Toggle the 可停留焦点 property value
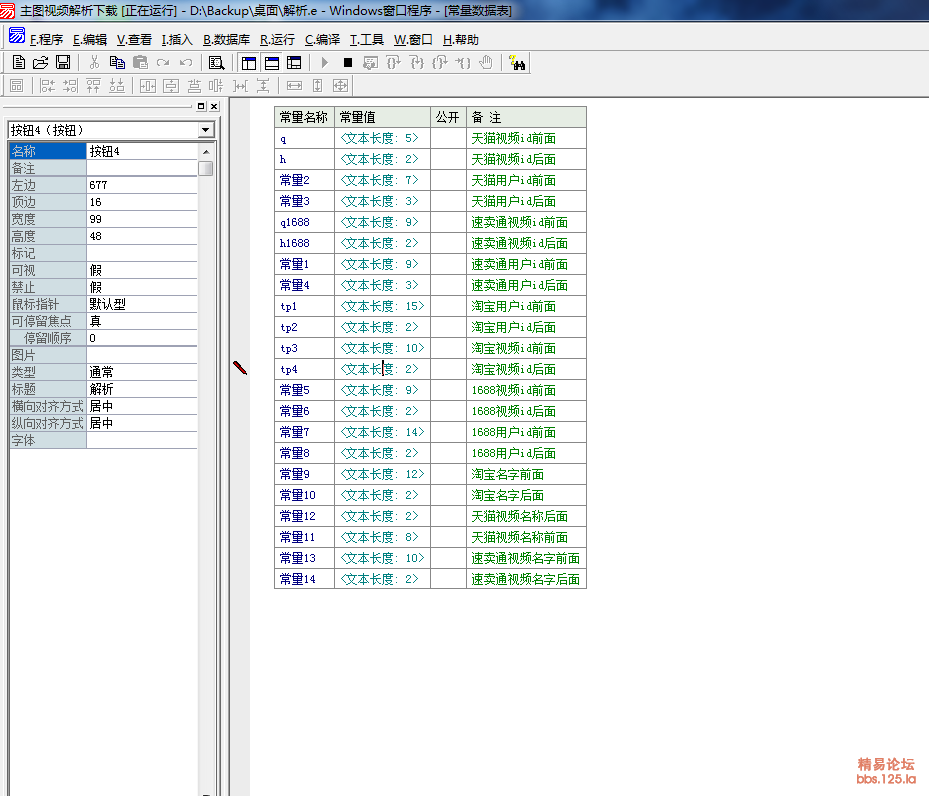Viewport: 929px width, 796px height. 141,321
